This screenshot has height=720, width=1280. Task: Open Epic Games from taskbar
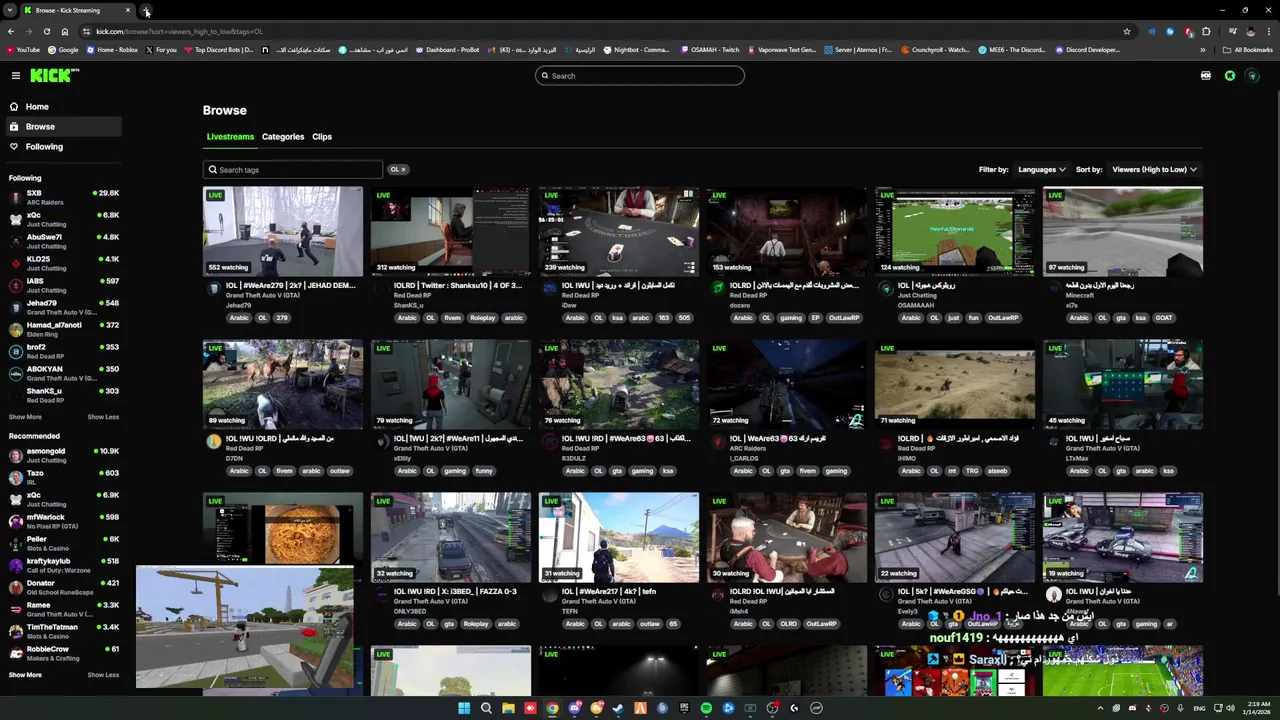(684, 708)
